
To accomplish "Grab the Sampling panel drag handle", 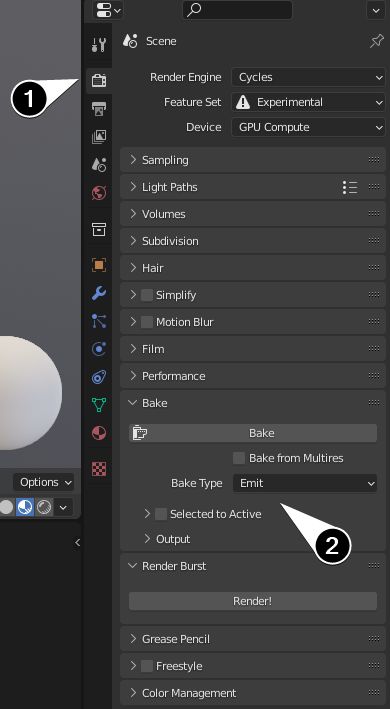I will point(374,160).
